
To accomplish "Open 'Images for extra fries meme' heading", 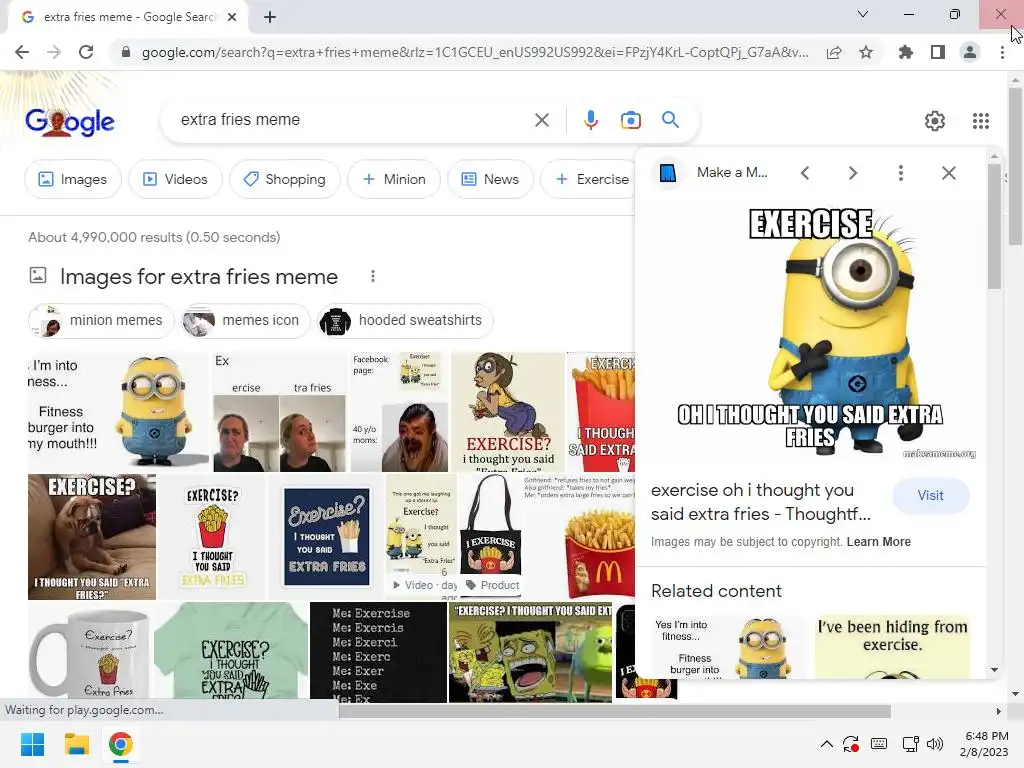I will pyautogui.click(x=199, y=277).
